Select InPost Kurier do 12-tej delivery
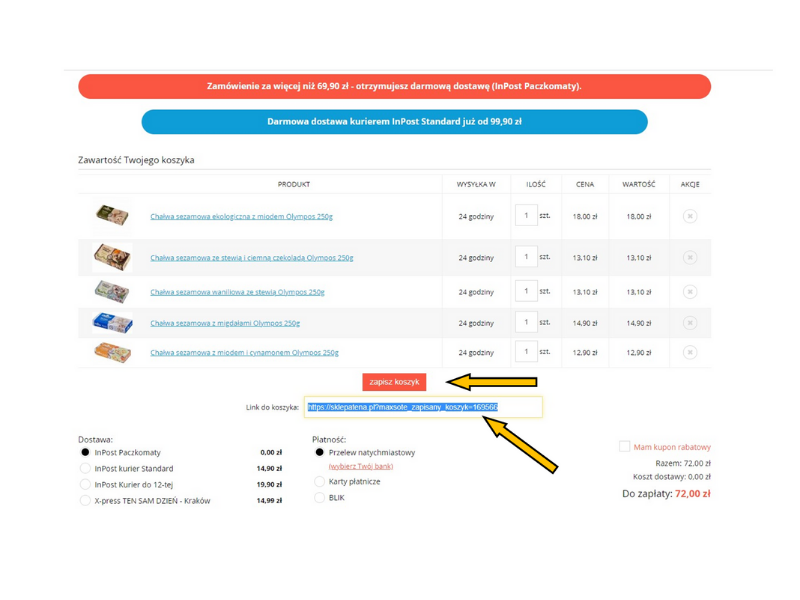Screen dimensions: 800x600 85,484
